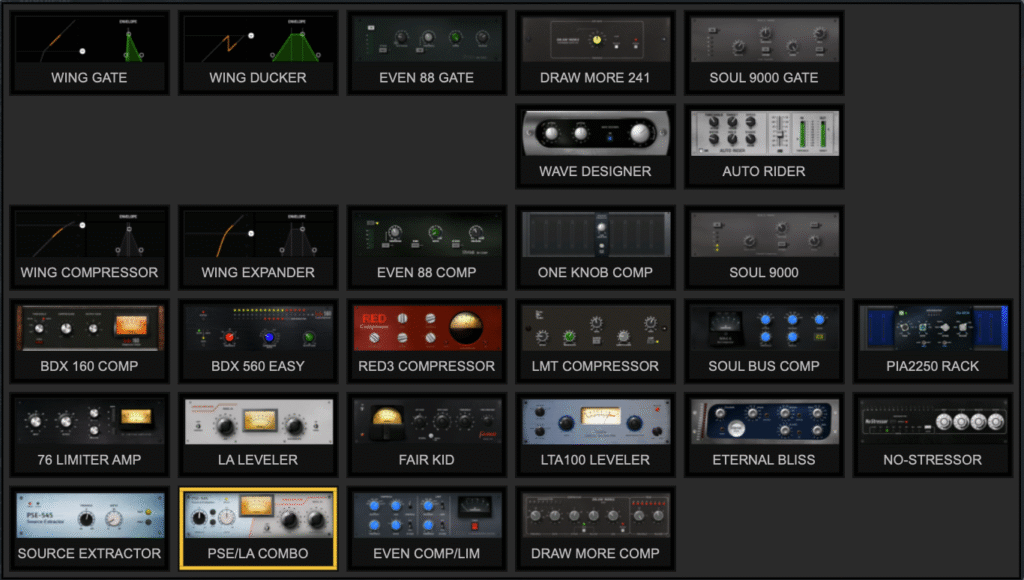
Task: Click the RED3 COMPRESSOR tile
Action: pyautogui.click(x=427, y=341)
